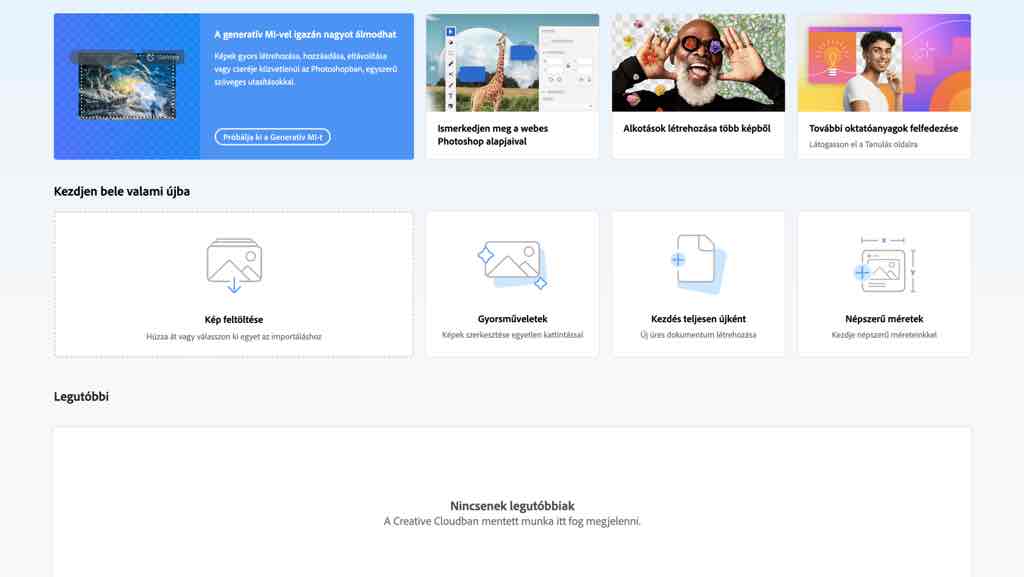Select the Kezdés teljesen újként label
The height and width of the screenshot is (577, 1024).
click(x=698, y=319)
